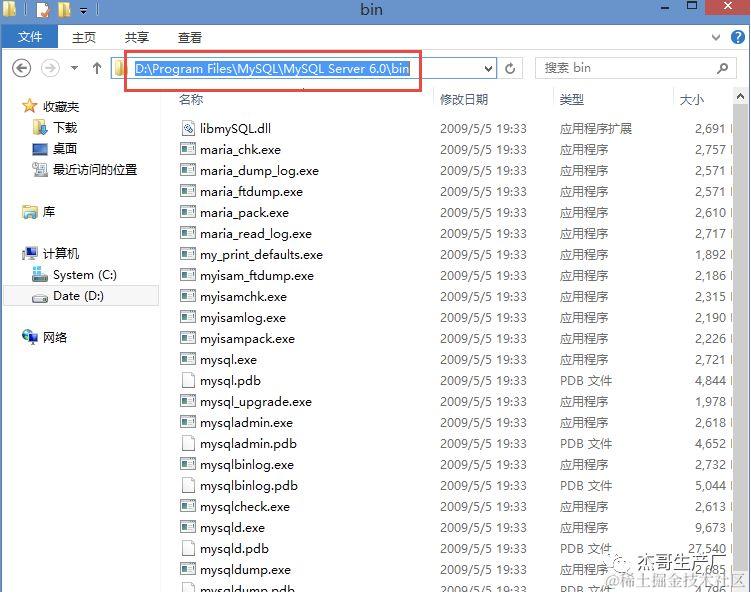Select the mysqldump.exe file name
This screenshot has height=595, width=751.
click(x=245, y=570)
